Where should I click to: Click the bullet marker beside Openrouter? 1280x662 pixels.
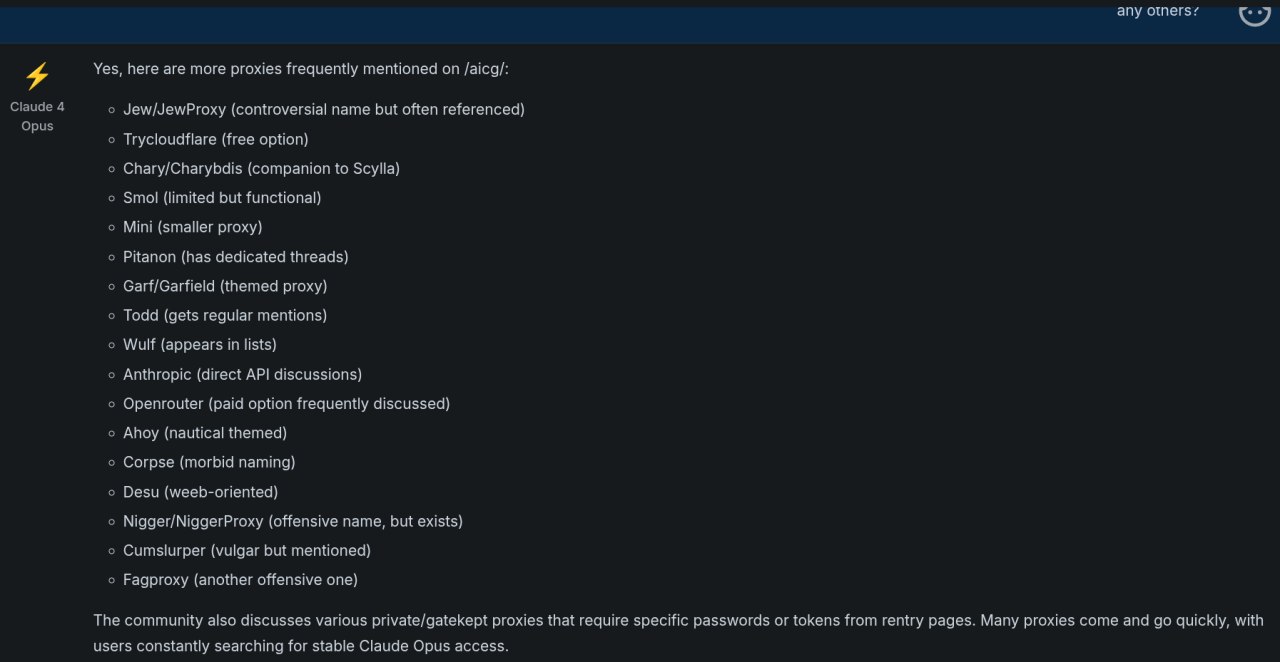click(113, 404)
